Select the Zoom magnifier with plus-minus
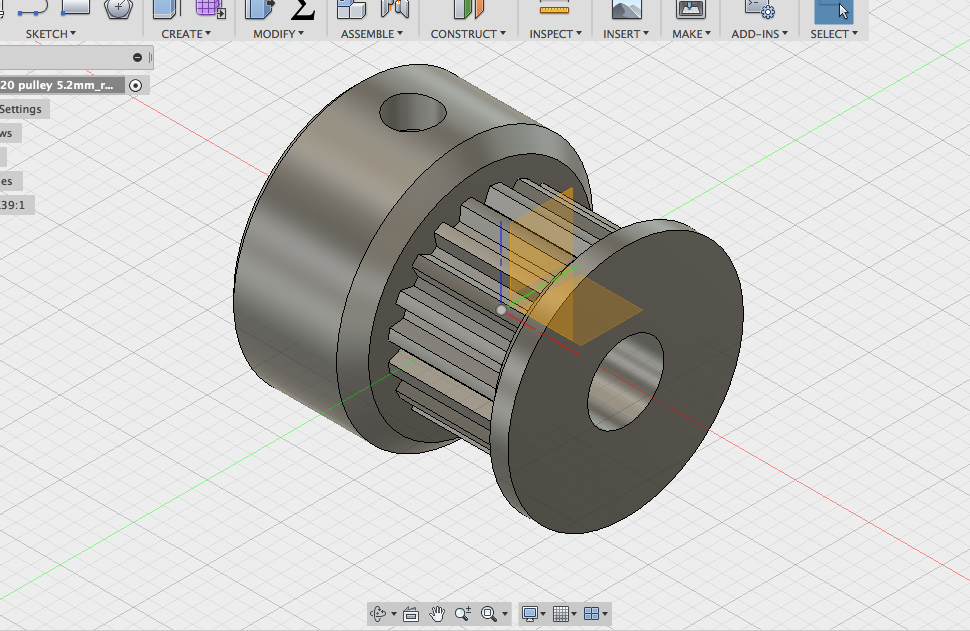Screen dimensions: 970x631 (x=463, y=614)
